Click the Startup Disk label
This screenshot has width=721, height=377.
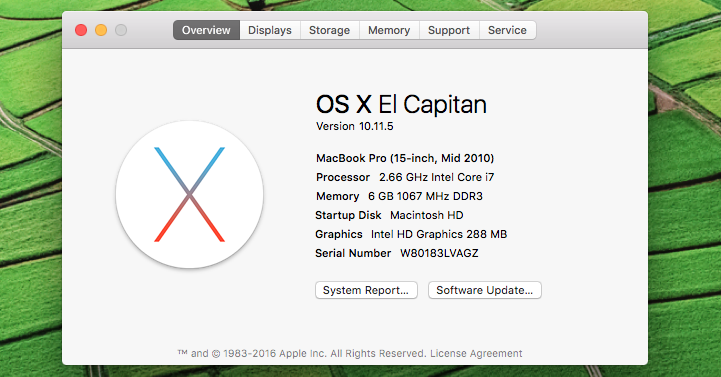click(x=348, y=215)
